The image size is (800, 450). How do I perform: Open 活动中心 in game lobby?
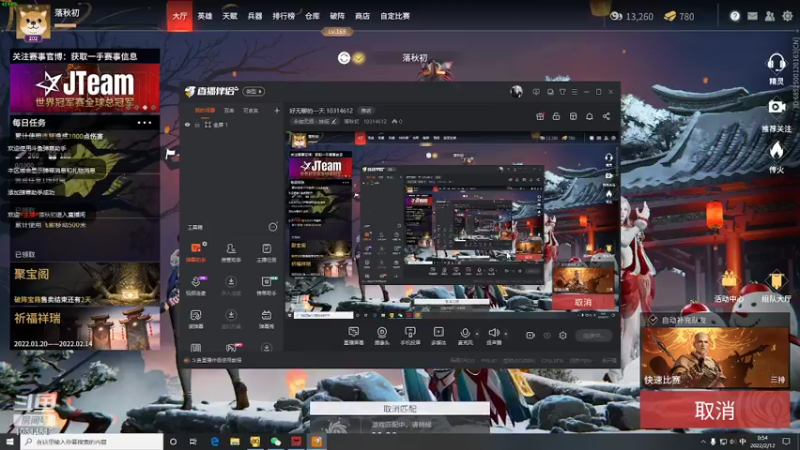(x=729, y=286)
